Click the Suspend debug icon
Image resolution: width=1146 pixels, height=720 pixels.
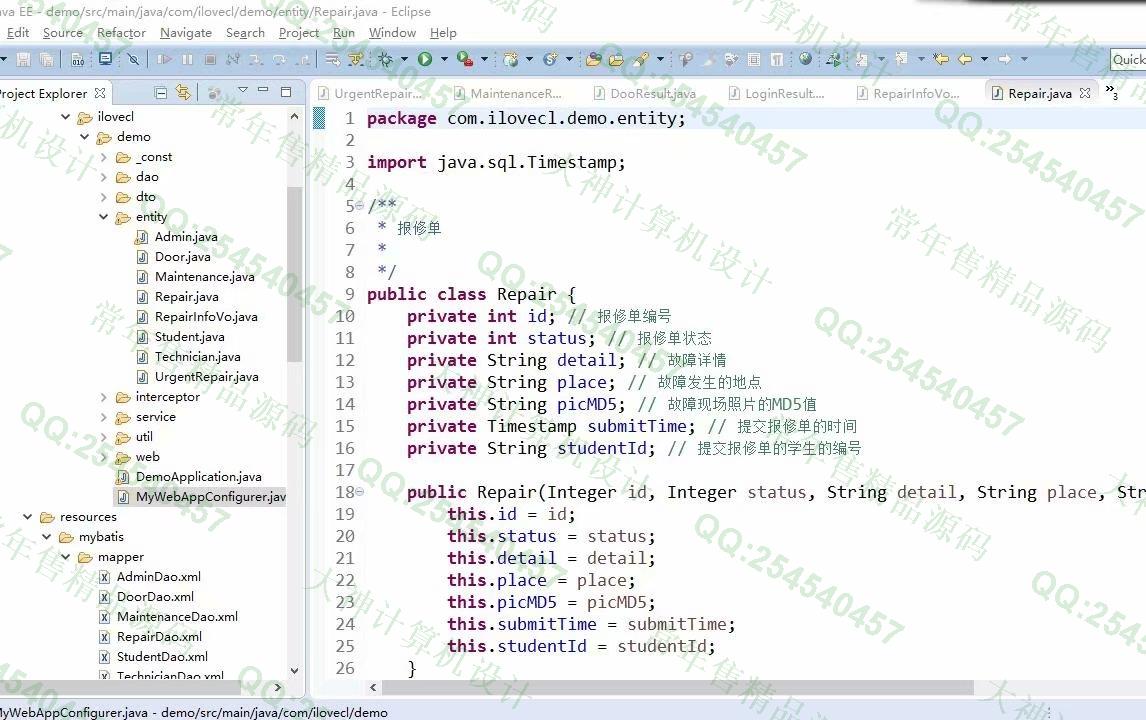click(x=187, y=59)
